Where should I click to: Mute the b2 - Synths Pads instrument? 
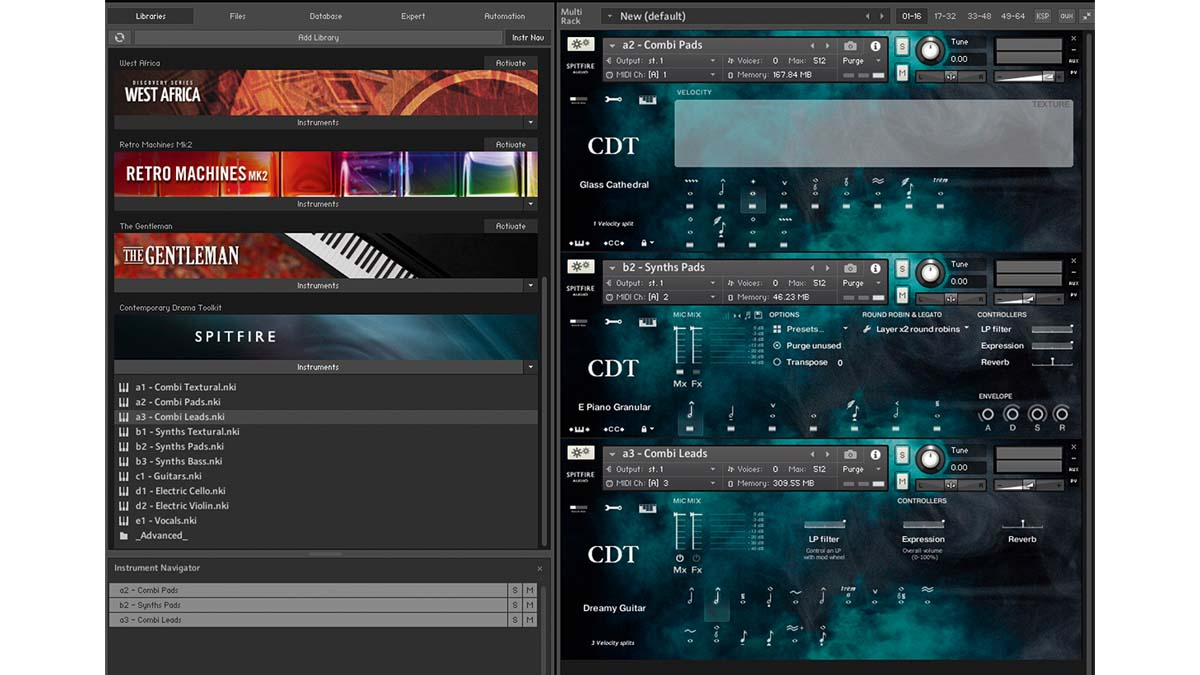pos(902,296)
